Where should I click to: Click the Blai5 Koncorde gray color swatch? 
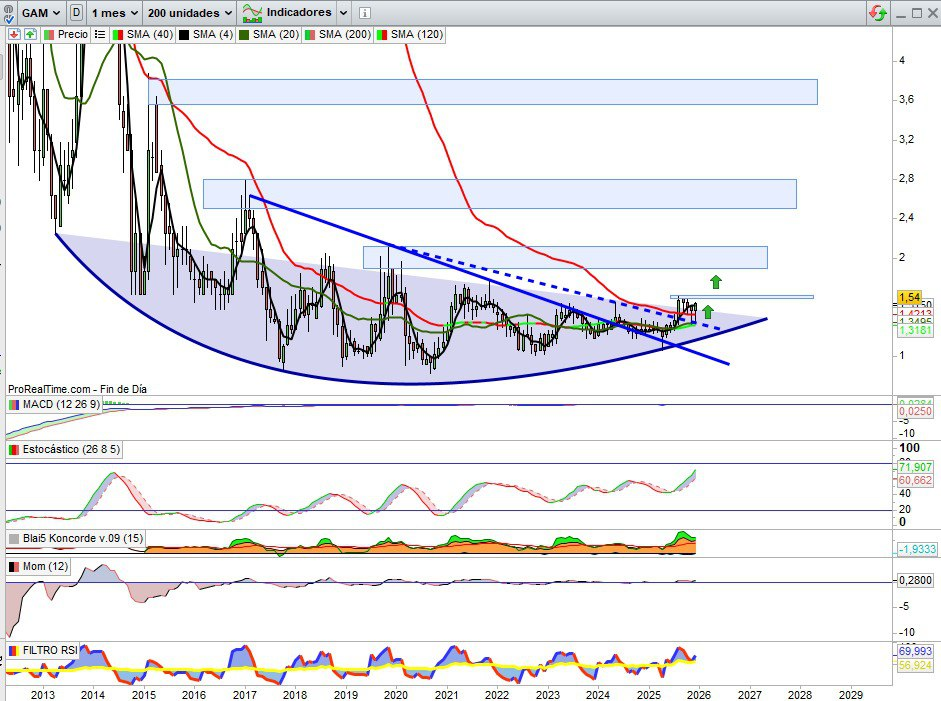click(x=14, y=539)
